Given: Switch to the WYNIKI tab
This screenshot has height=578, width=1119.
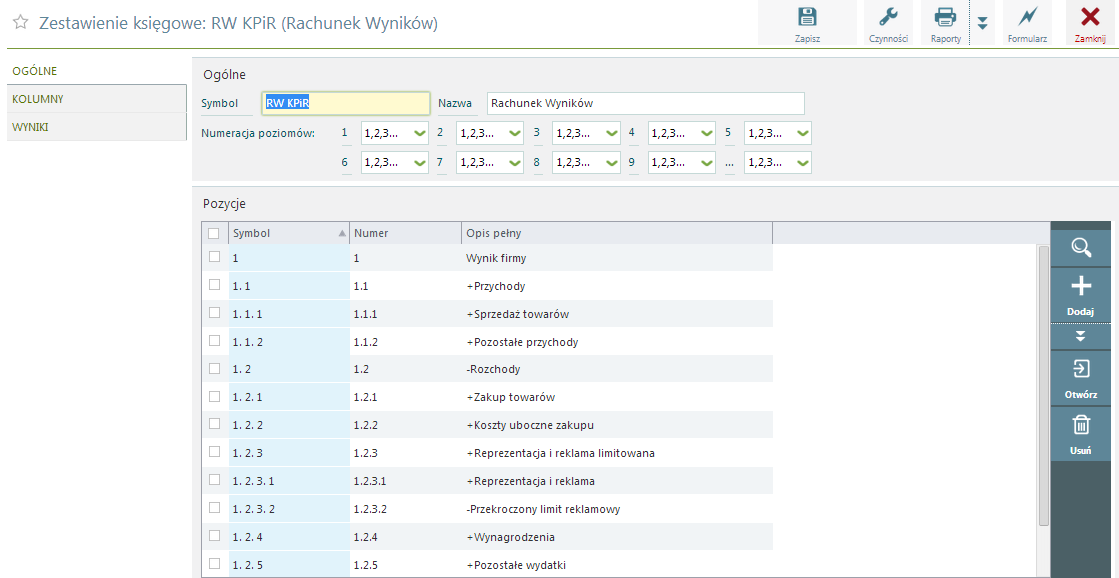Looking at the screenshot, I should [97, 127].
